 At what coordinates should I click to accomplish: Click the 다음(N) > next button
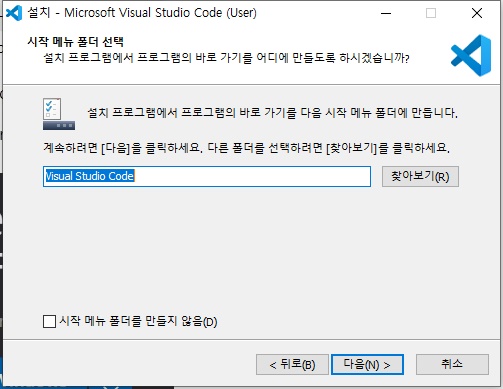[367, 364]
